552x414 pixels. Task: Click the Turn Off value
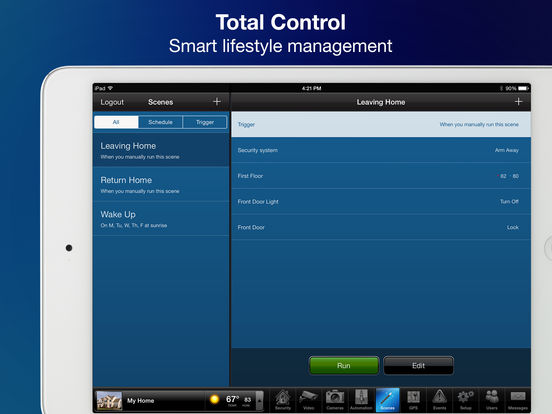(x=509, y=202)
